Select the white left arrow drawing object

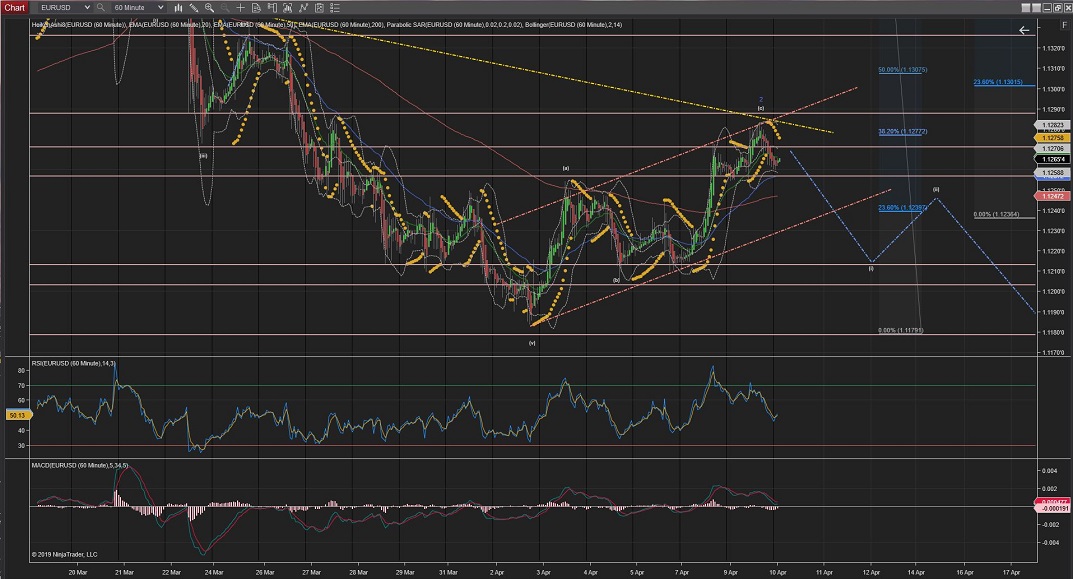click(x=1024, y=31)
